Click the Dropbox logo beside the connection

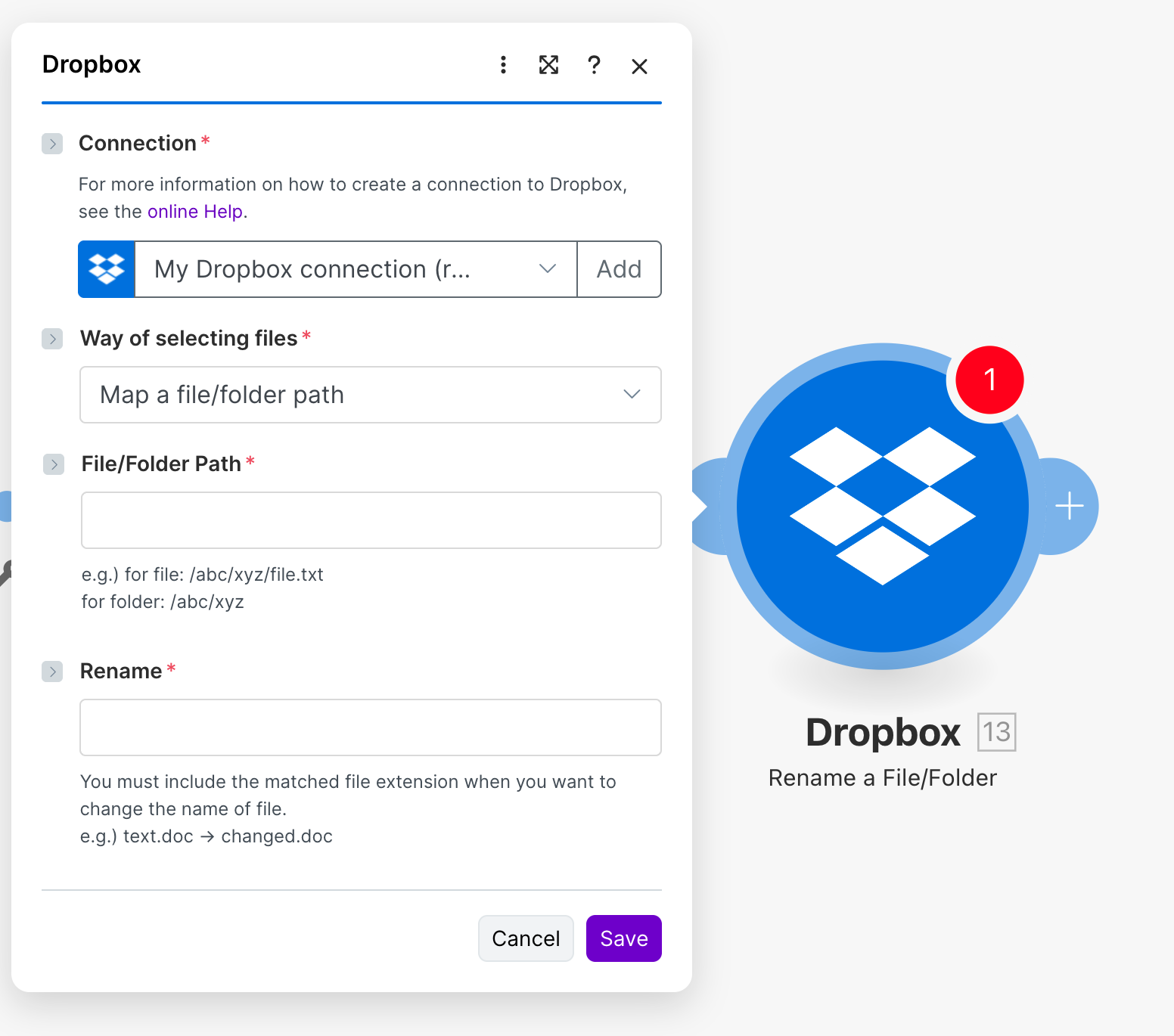(107, 269)
